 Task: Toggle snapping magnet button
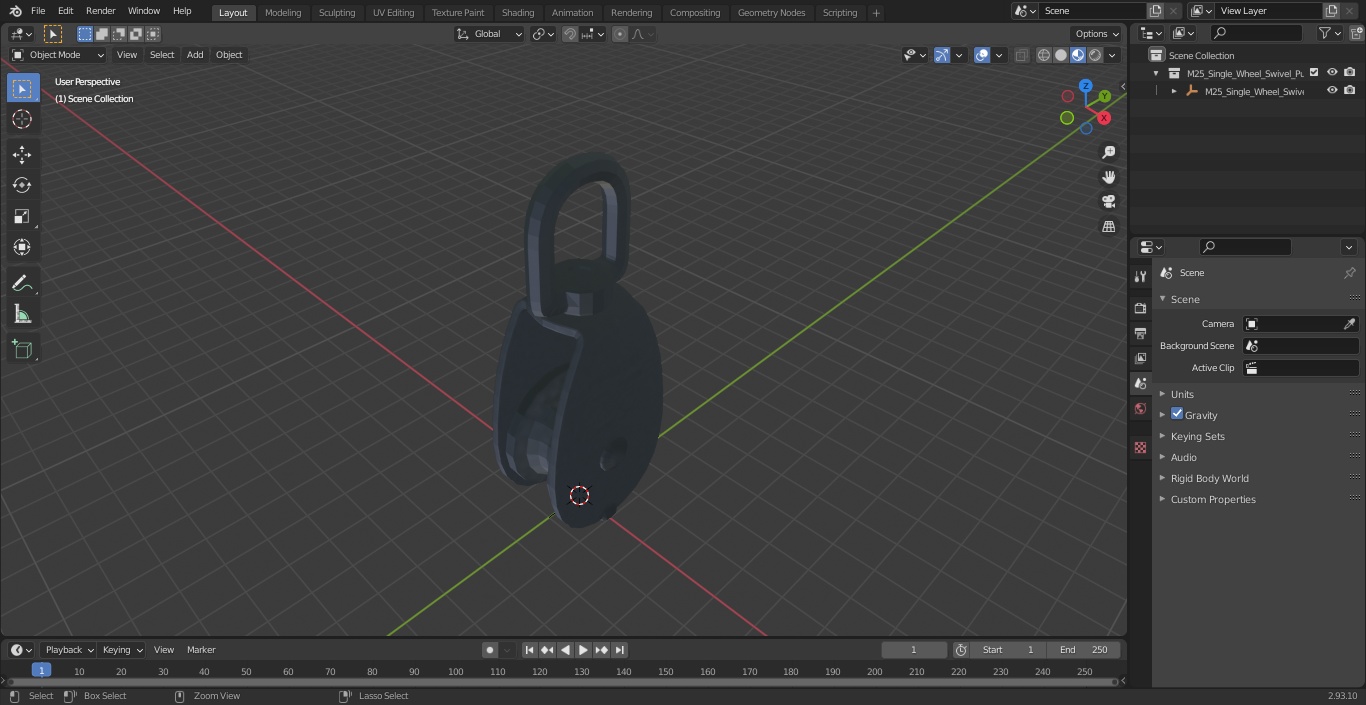(570, 34)
